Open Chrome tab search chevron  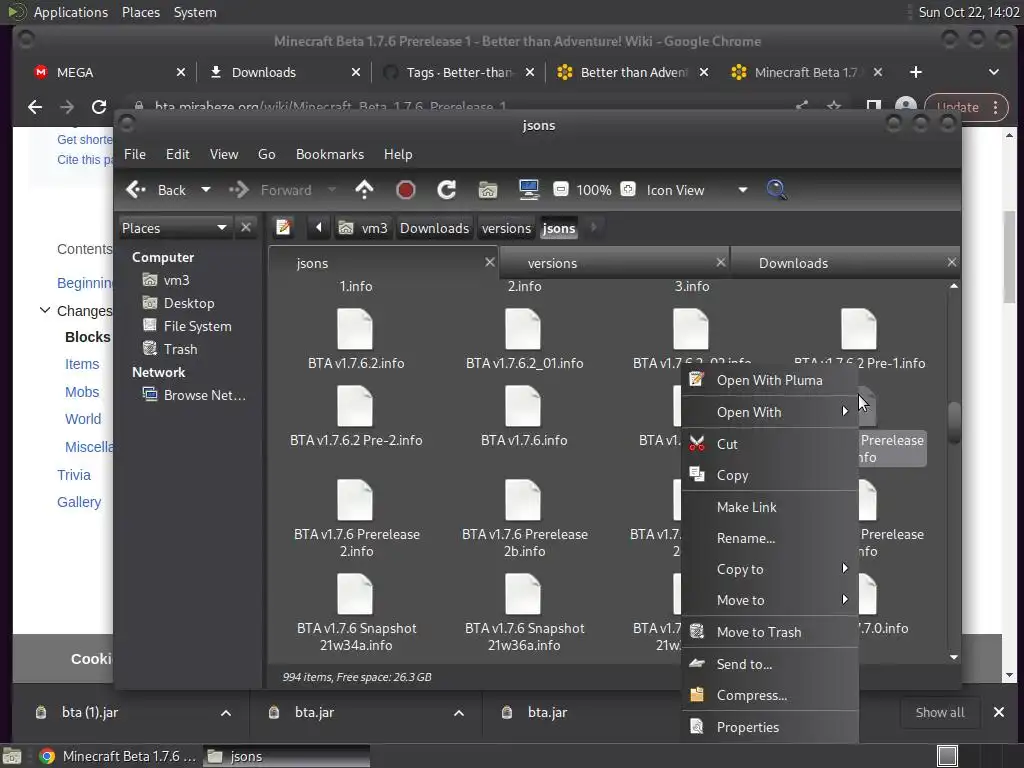coord(993,72)
